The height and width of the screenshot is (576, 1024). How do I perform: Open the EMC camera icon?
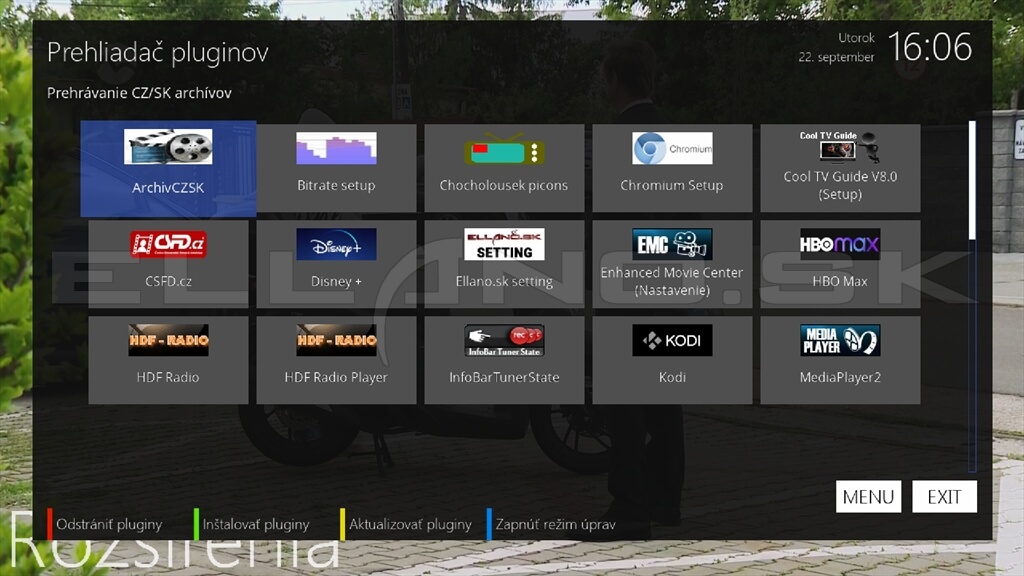pos(672,244)
